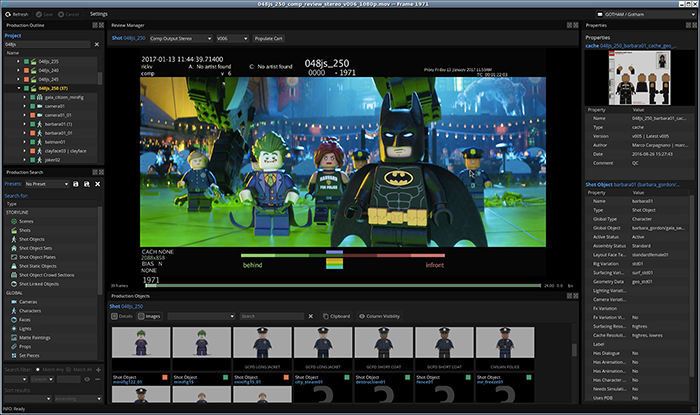Viewport: 700px width, 415px height.
Task: Collapse the 048js_250 (37) shot
Action: click(x=18, y=88)
